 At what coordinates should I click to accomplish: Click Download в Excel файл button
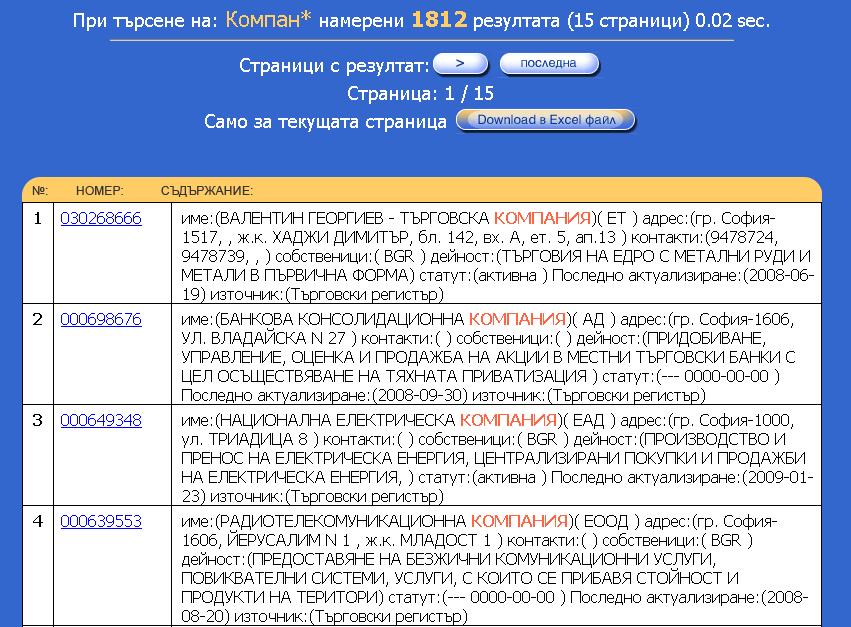tap(546, 120)
